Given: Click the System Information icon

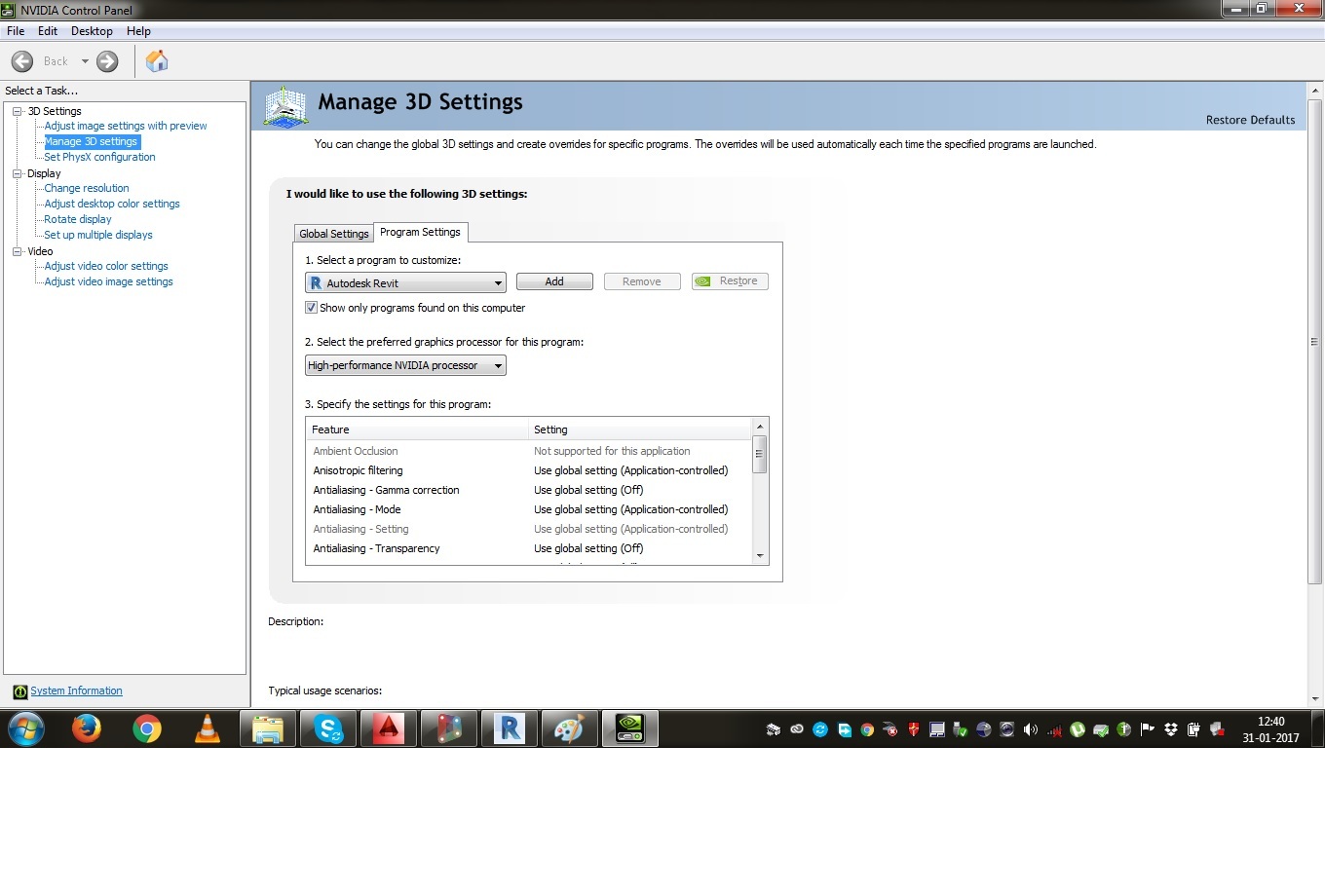Looking at the screenshot, I should click(x=20, y=691).
